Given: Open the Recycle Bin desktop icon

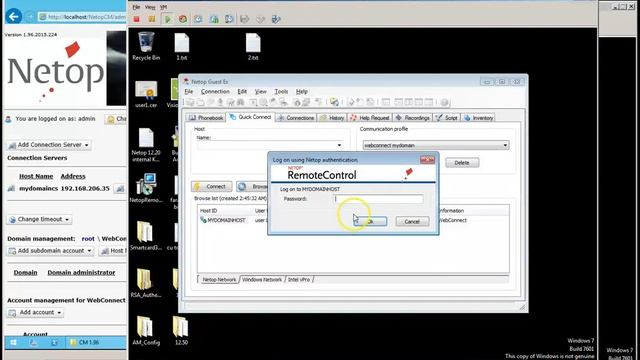Looking at the screenshot, I should pos(146,46).
